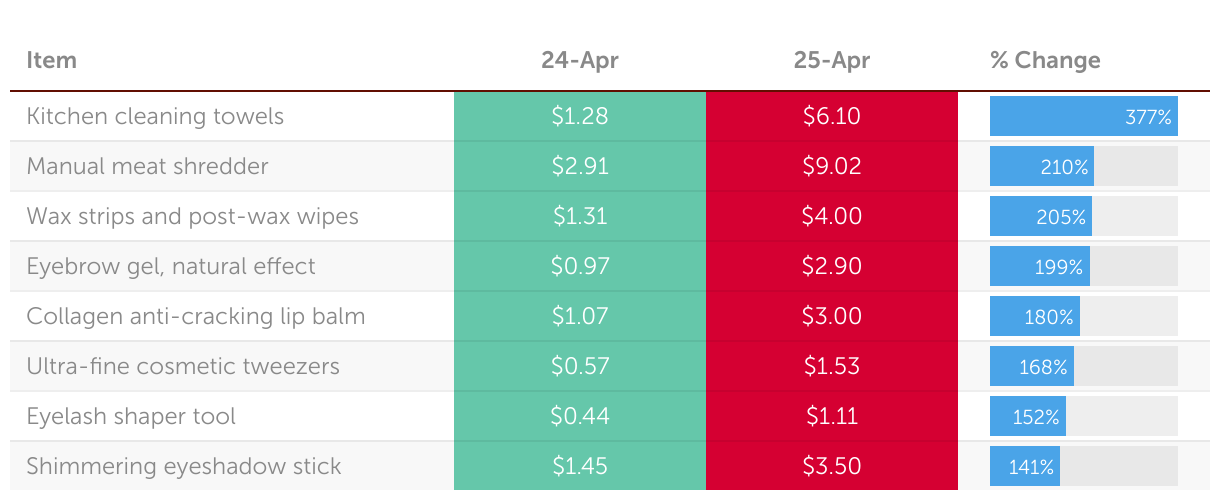
Task: Click the $3.00 price for lip balm
Action: click(832, 316)
